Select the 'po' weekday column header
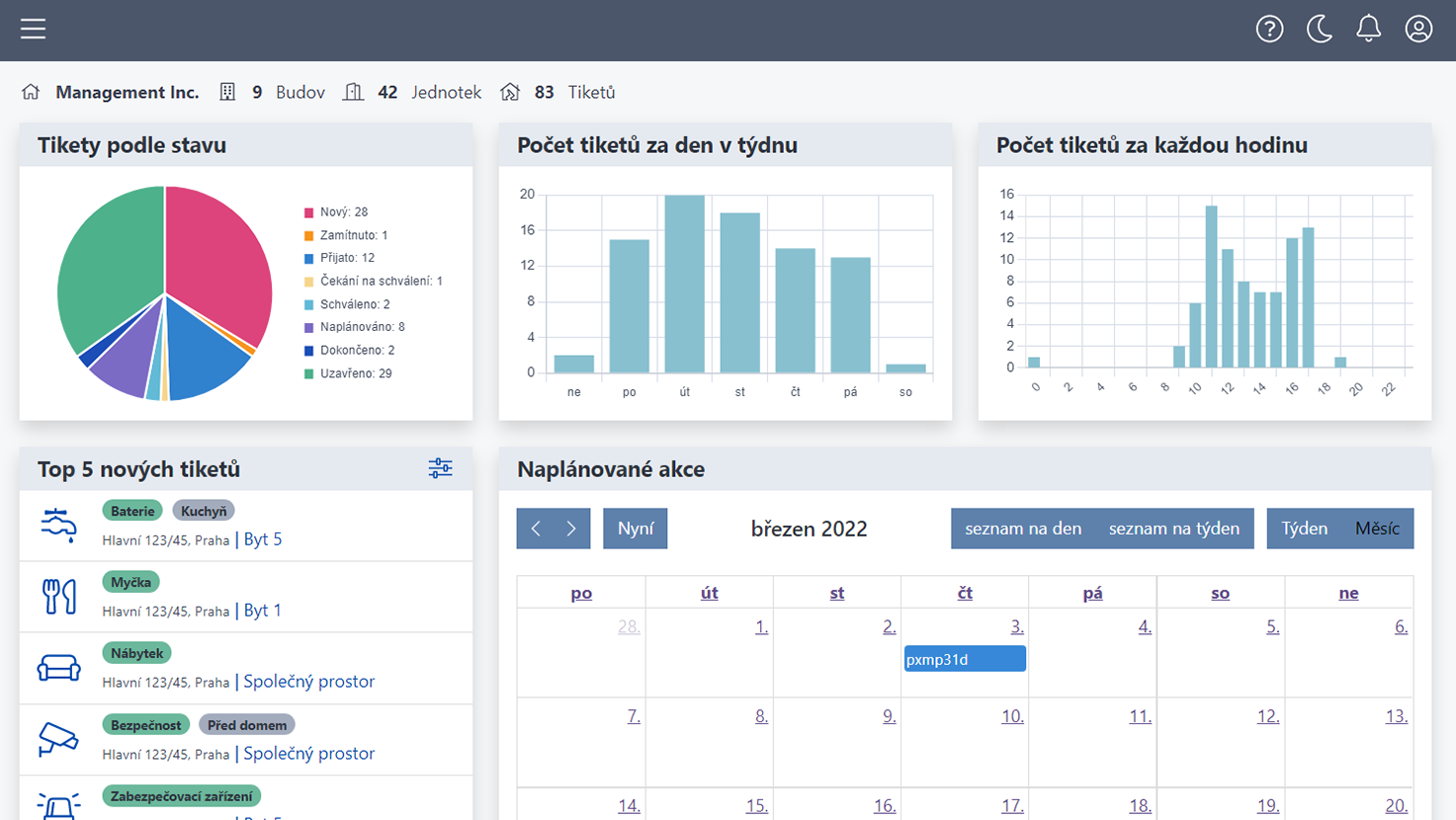 pos(581,593)
